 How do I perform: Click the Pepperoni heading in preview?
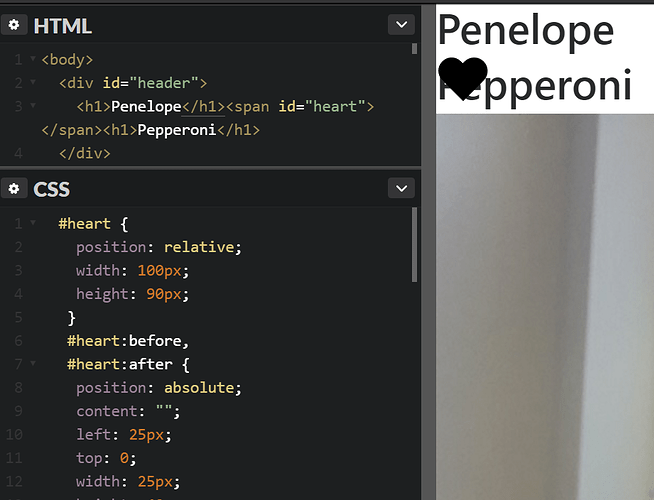pos(535,85)
